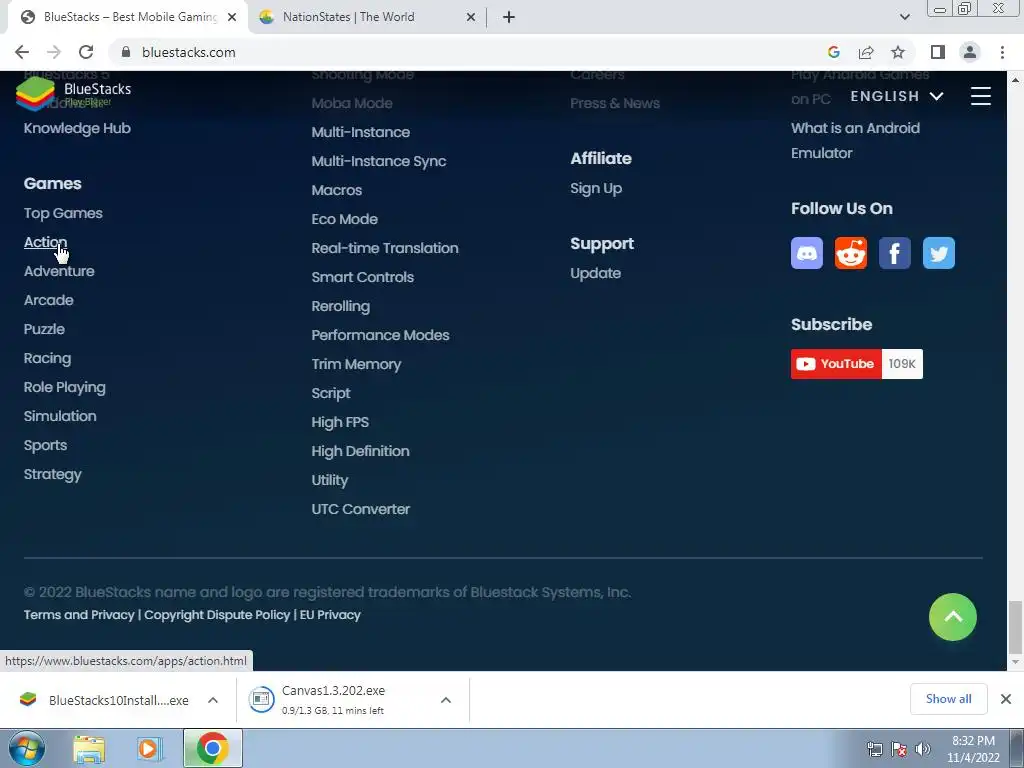The width and height of the screenshot is (1024, 768).
Task: Open the Arcade games link
Action: point(48,300)
